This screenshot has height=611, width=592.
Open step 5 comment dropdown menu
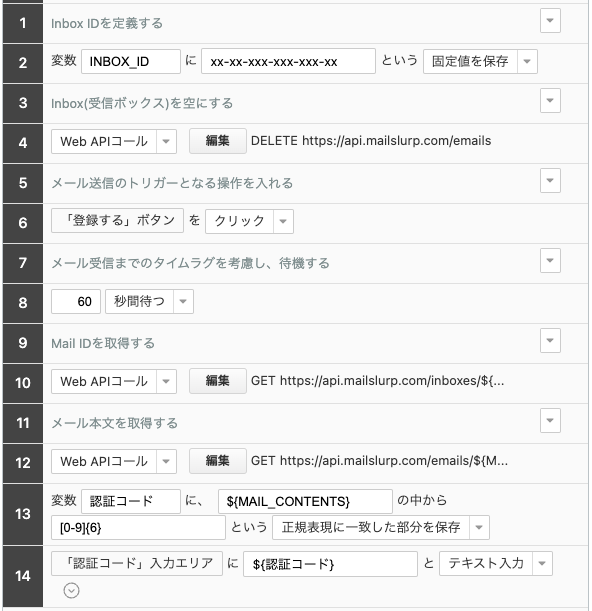(x=550, y=180)
